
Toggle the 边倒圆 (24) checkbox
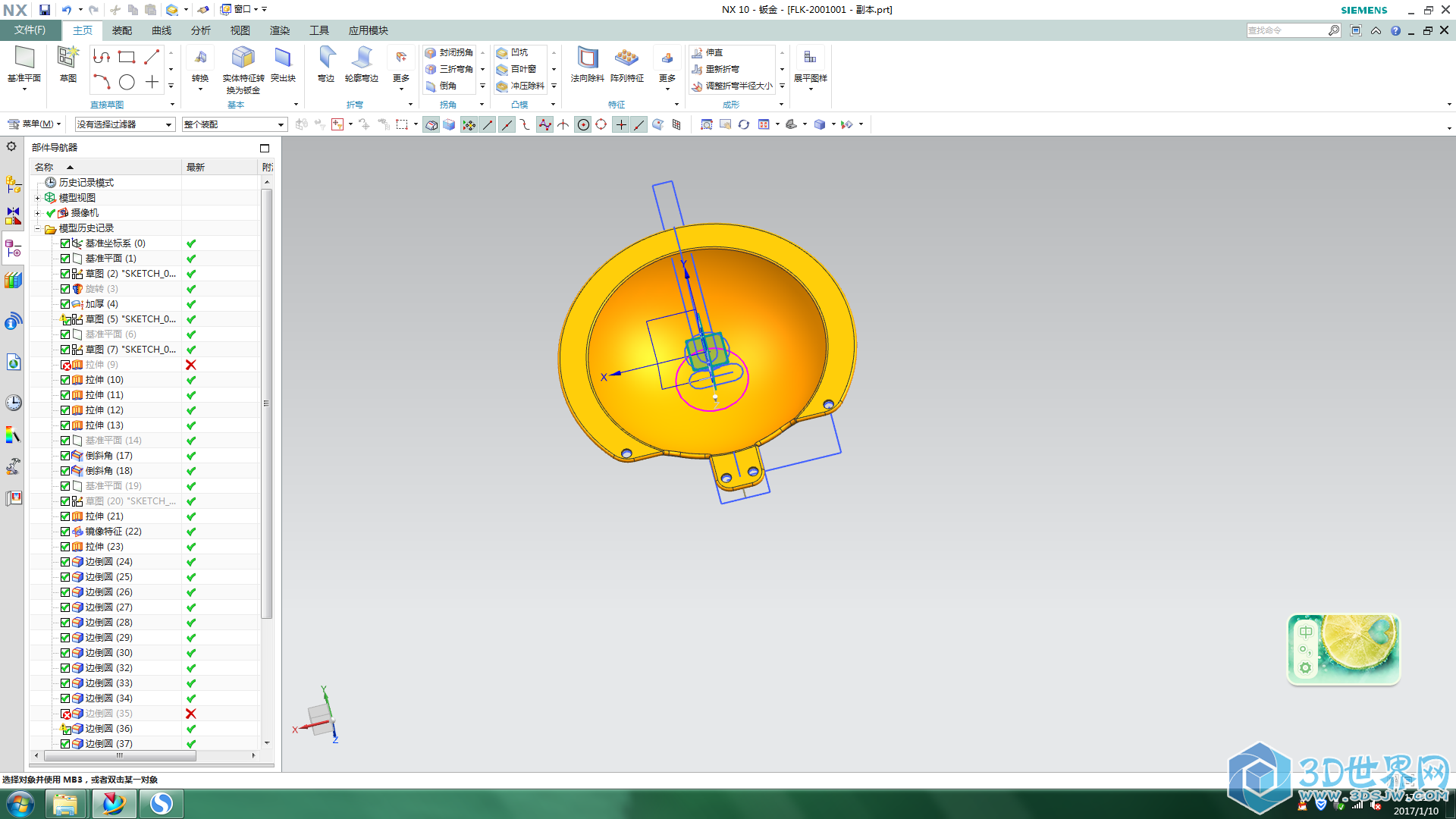[x=65, y=562]
